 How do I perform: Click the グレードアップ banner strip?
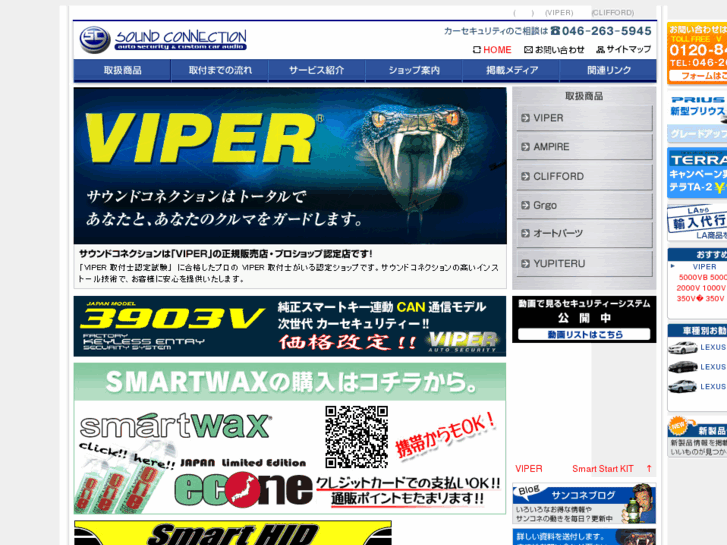pyautogui.click(x=697, y=134)
